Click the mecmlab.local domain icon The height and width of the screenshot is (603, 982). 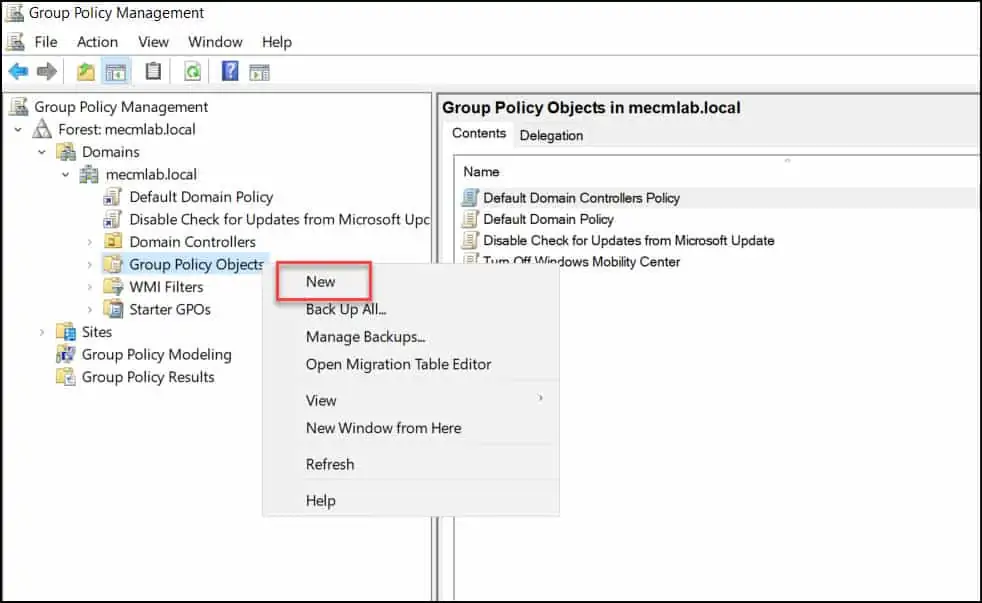click(89, 174)
